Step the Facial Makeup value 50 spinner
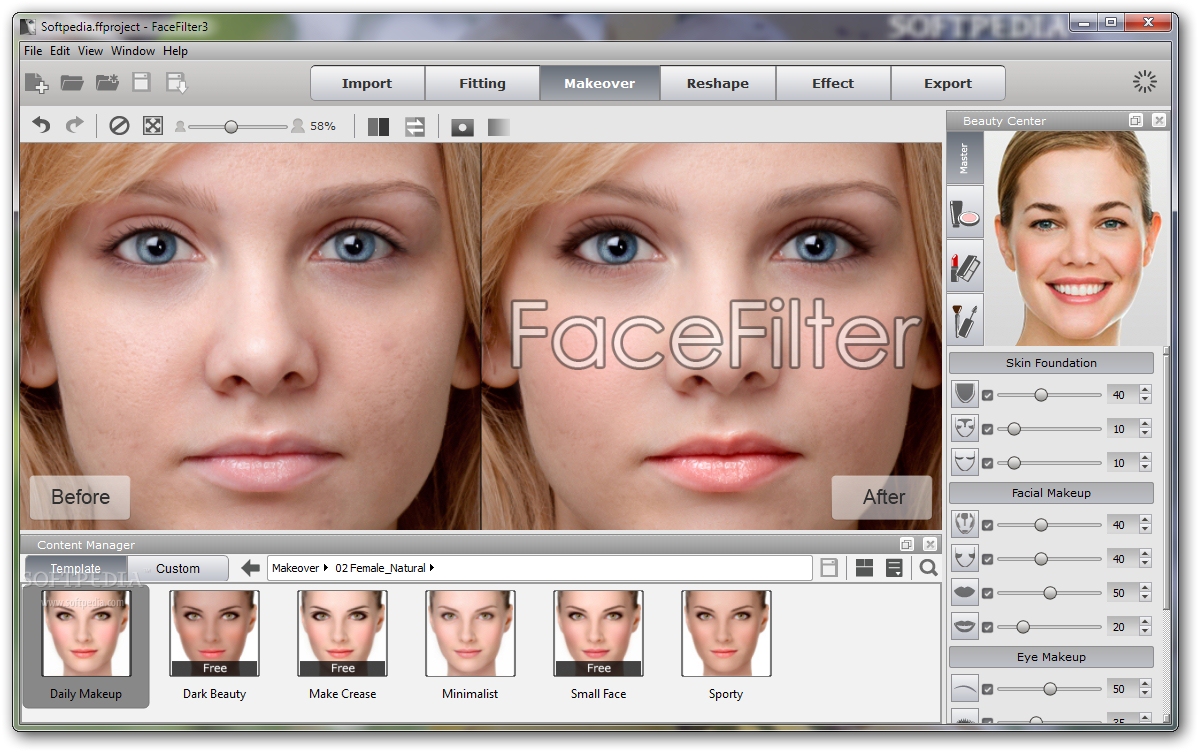Screen dimensions: 1199x752 pos(1145,592)
